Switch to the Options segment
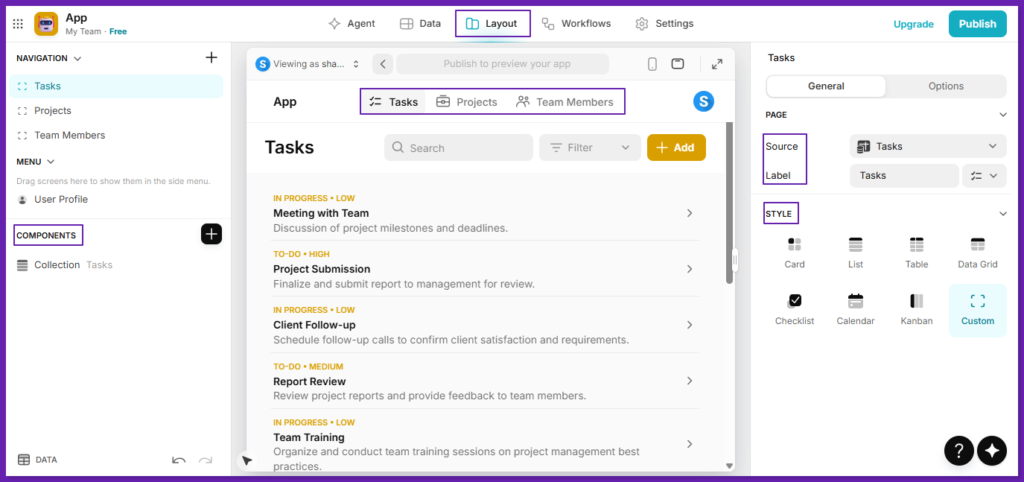Image resolution: width=1024 pixels, height=482 pixels. (945, 86)
